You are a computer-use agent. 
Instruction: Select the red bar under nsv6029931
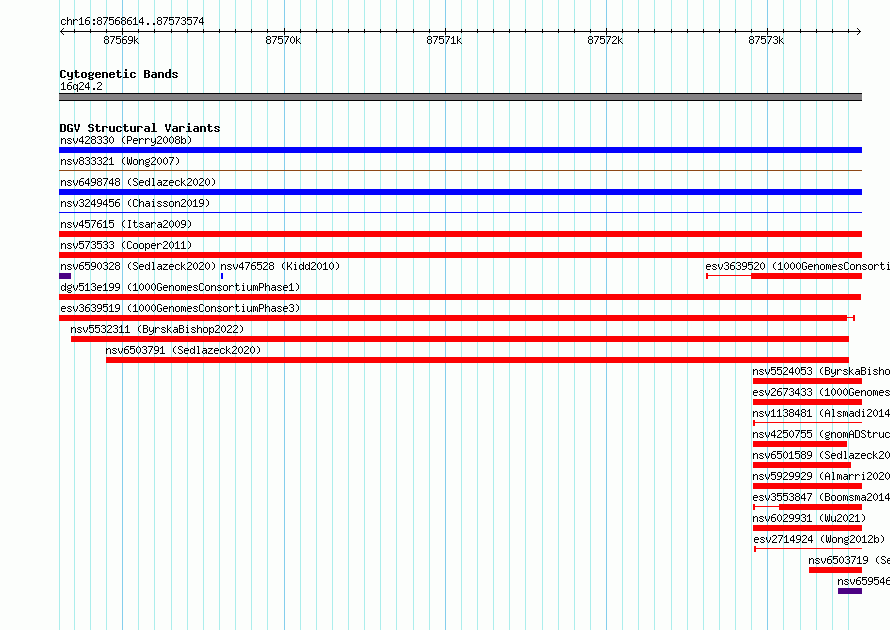point(808,528)
